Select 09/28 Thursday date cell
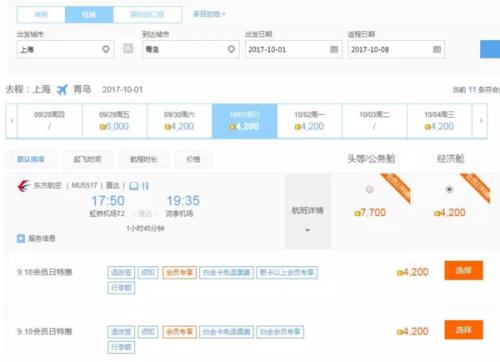 [49, 121]
